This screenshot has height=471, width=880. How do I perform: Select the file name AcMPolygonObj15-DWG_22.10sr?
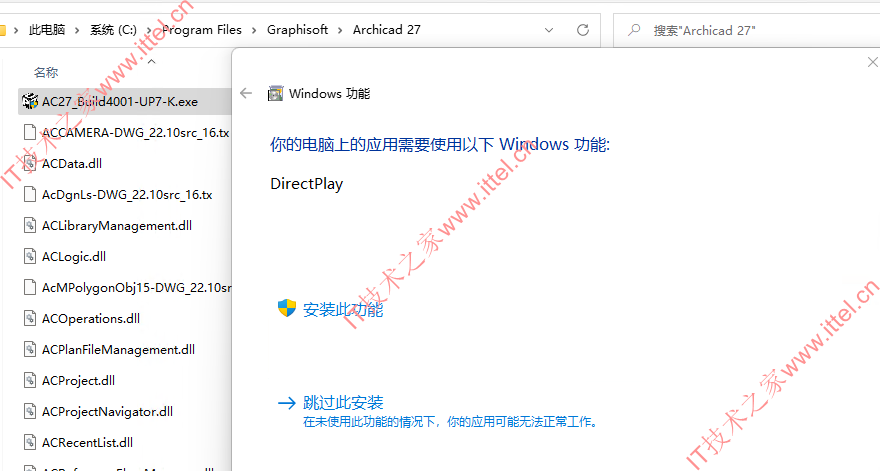tap(136, 287)
